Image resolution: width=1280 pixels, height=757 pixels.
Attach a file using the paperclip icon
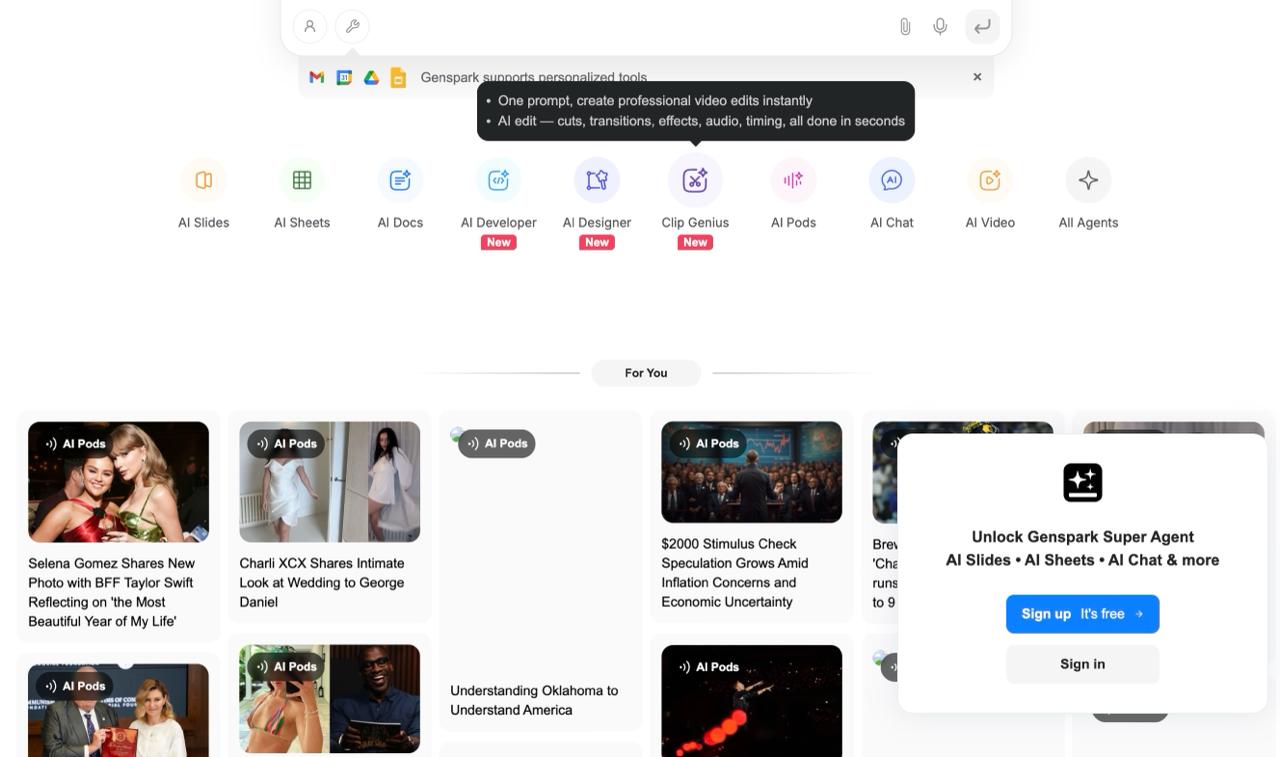pyautogui.click(x=904, y=26)
